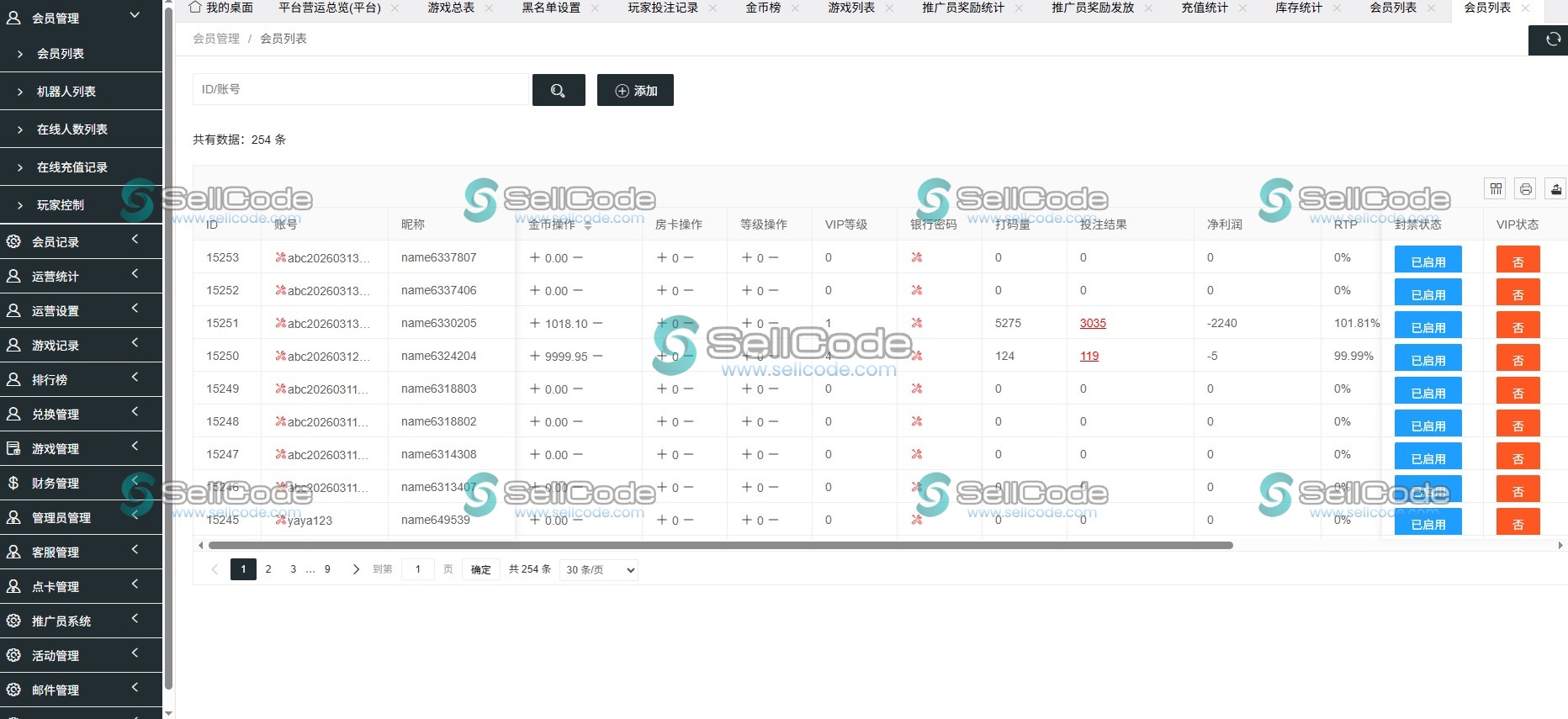Sort by the 金币操作 column arrows
Viewport: 1568px width, 719px height.
click(x=588, y=225)
